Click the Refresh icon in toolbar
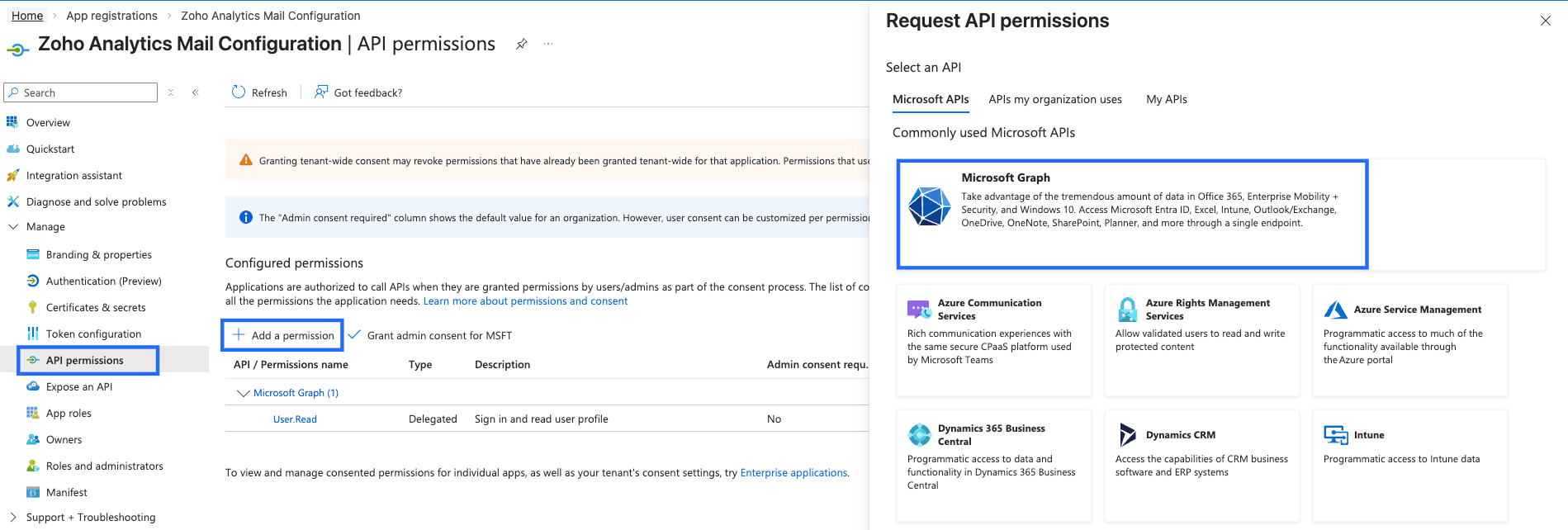The height and width of the screenshot is (530, 1568). pos(239,92)
